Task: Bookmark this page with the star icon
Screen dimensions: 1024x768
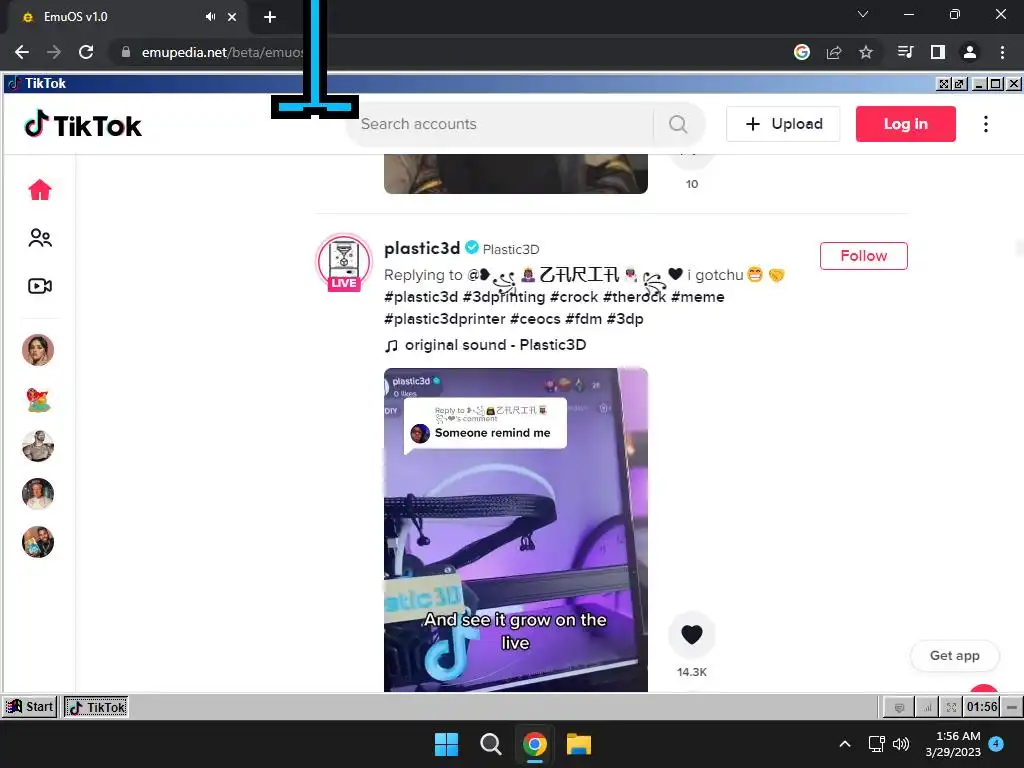Action: (866, 52)
